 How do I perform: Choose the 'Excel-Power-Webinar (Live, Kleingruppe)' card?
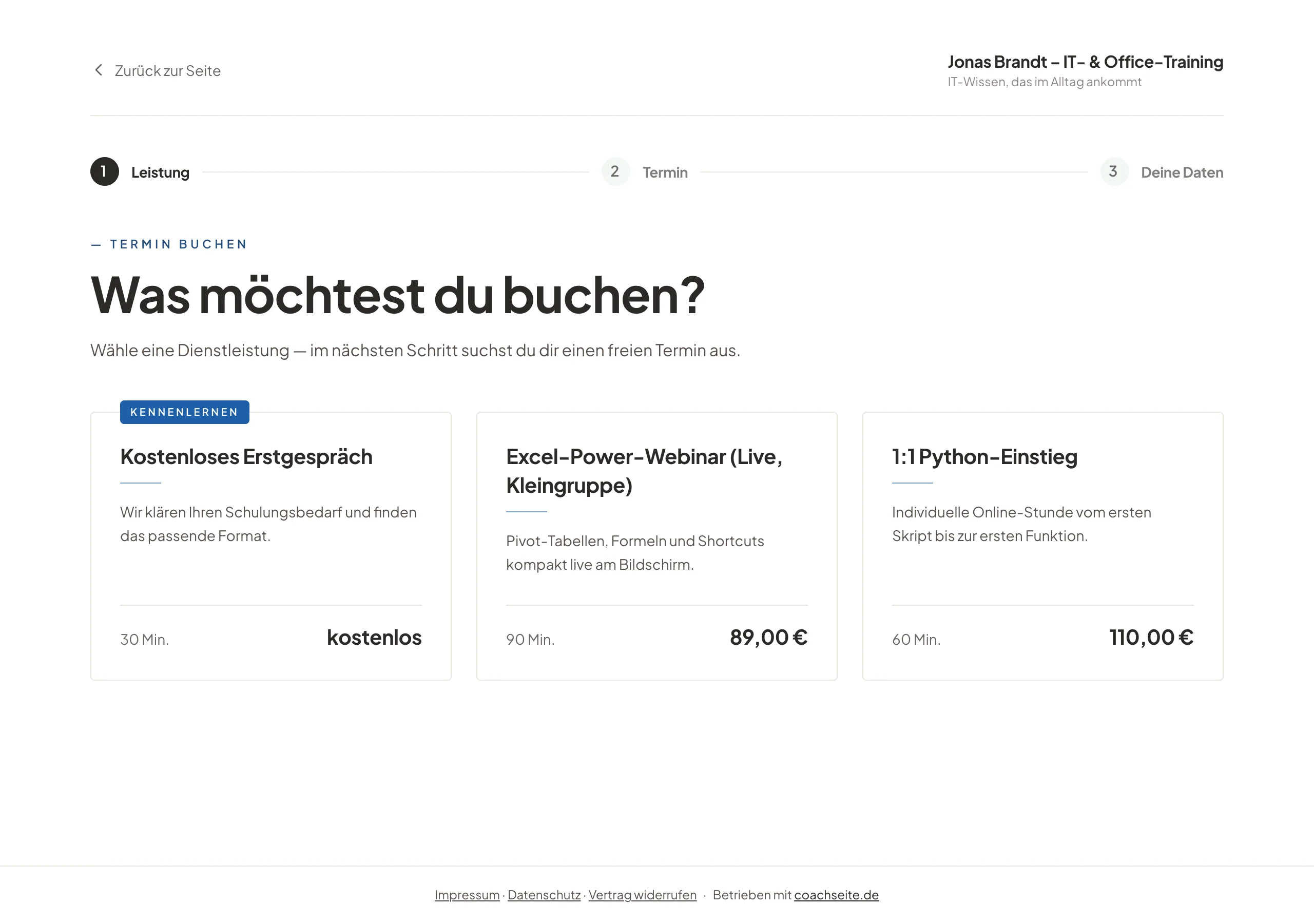656,546
